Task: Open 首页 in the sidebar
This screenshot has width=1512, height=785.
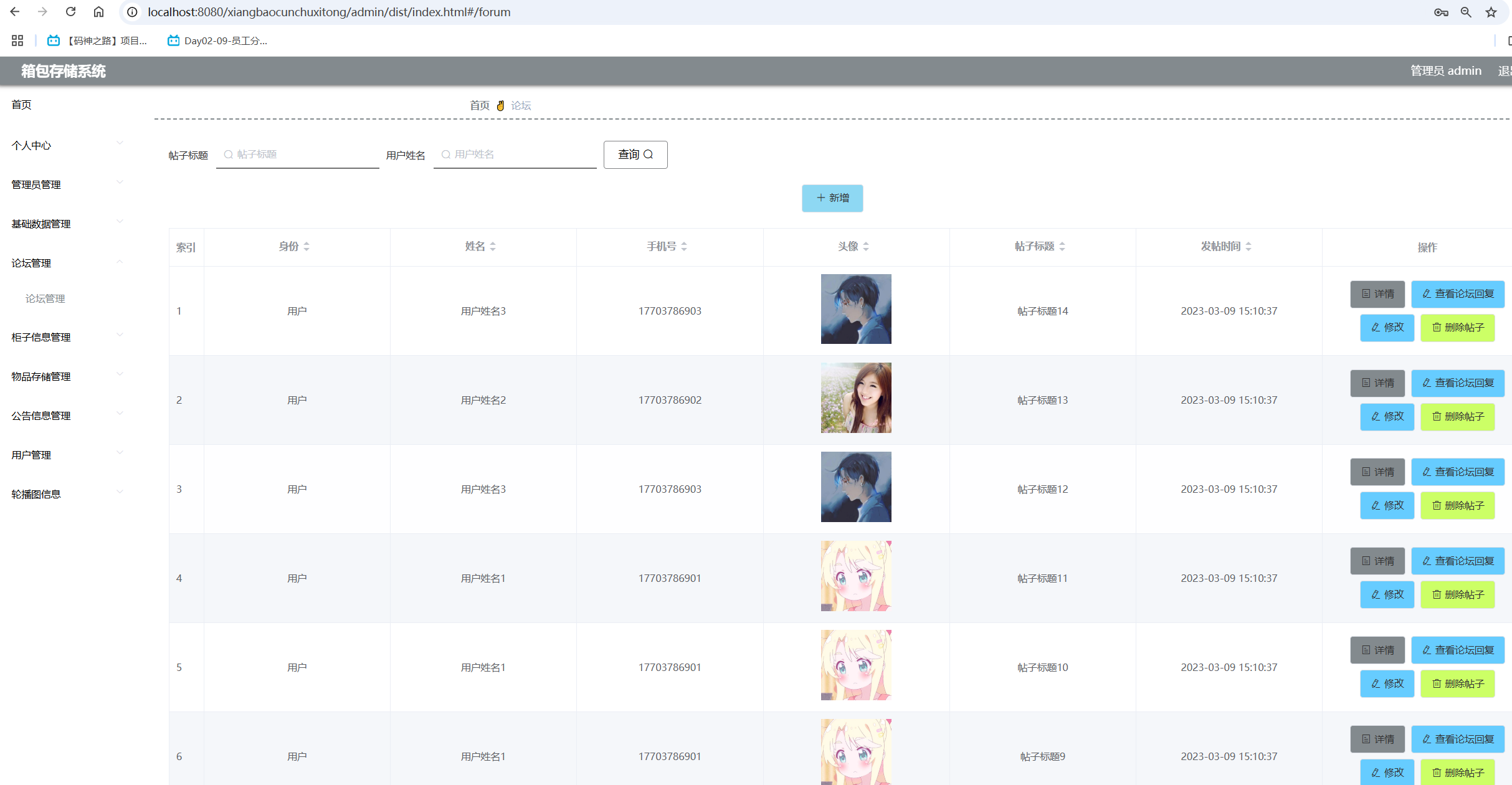Action: 21,105
